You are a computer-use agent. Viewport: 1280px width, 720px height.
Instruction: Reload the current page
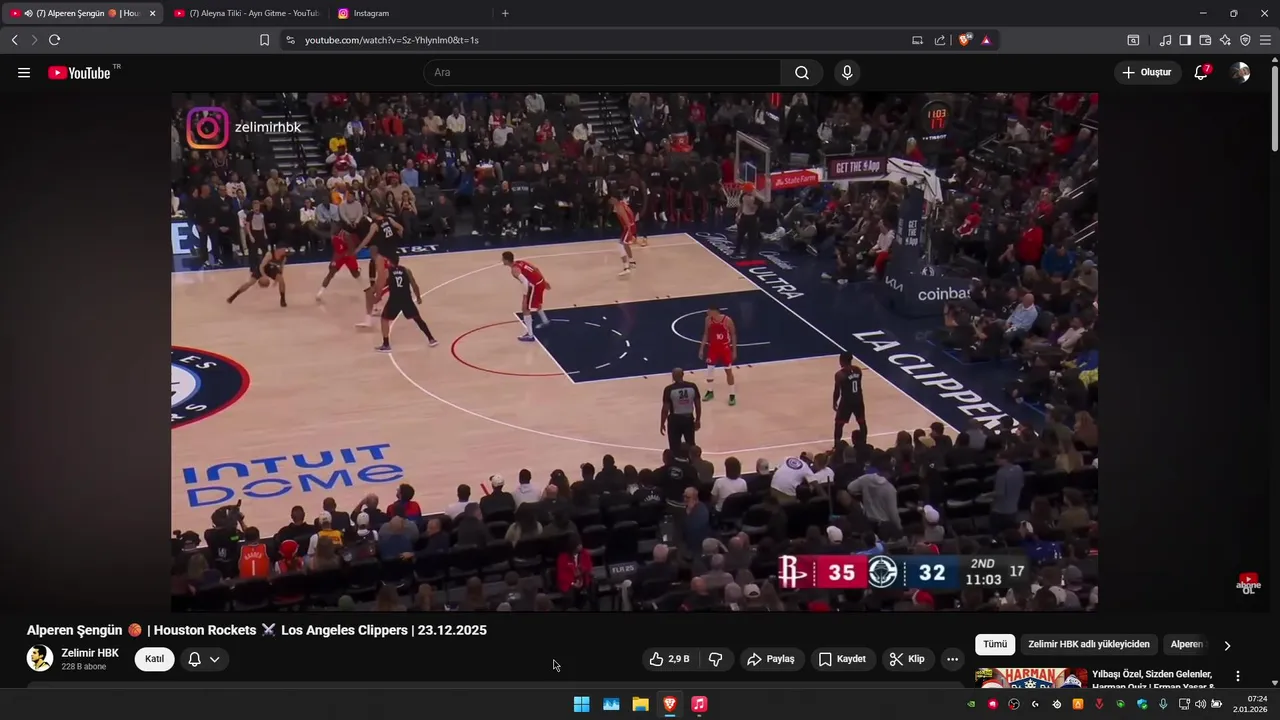click(x=54, y=40)
